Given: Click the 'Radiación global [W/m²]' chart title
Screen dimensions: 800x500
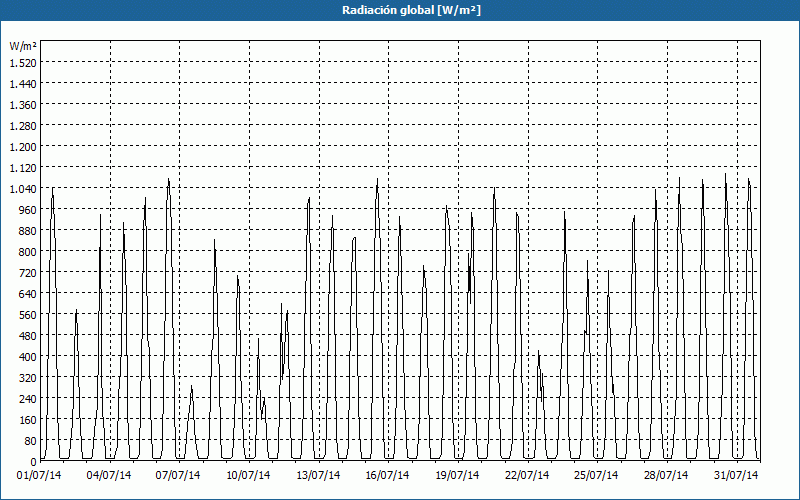Looking at the screenshot, I should click(411, 10).
